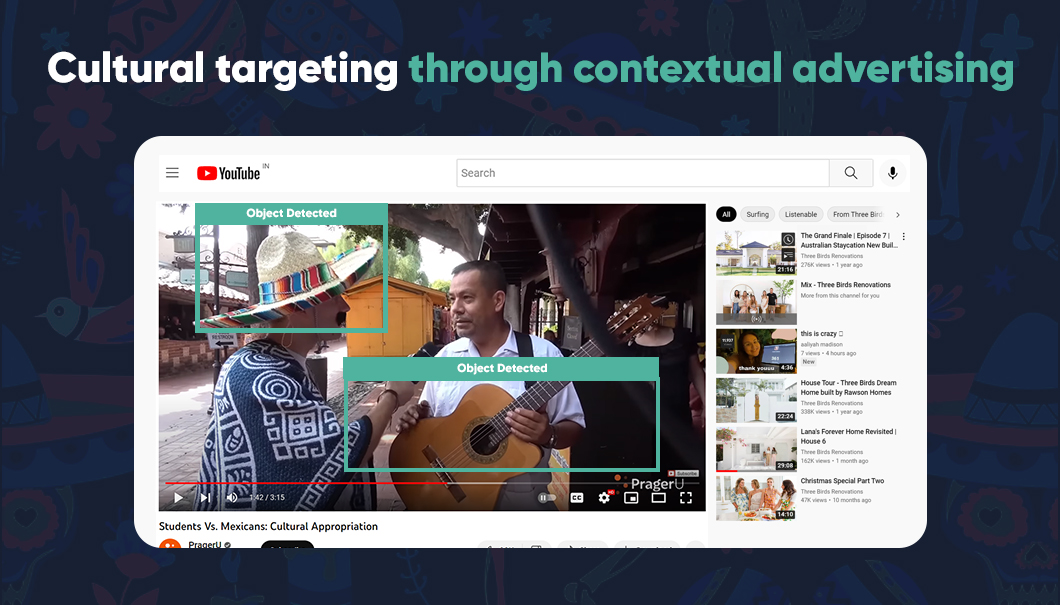Mute the video volume
Image resolution: width=1060 pixels, height=605 pixels.
(x=232, y=498)
